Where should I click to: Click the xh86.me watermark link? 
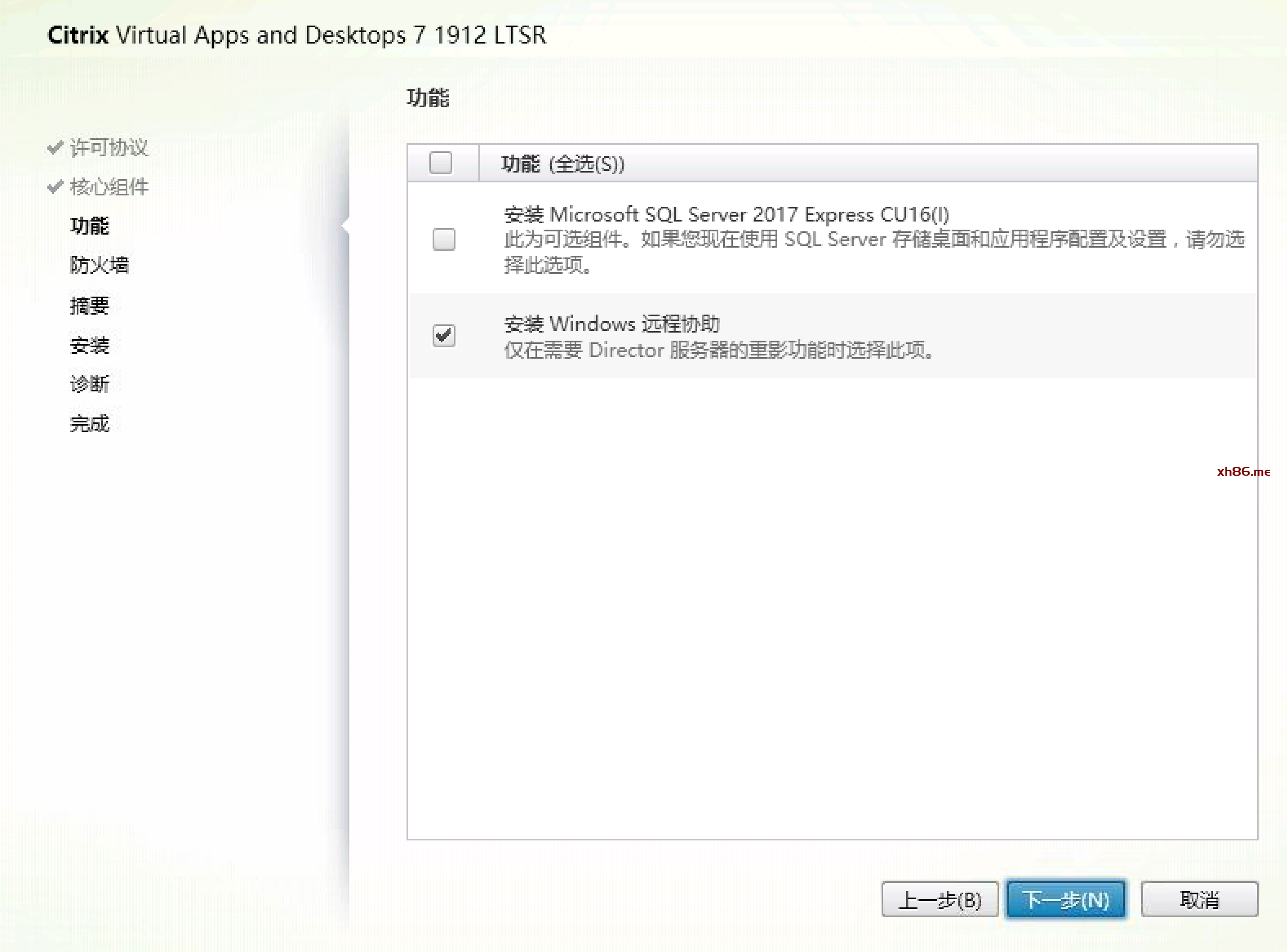click(x=1243, y=471)
